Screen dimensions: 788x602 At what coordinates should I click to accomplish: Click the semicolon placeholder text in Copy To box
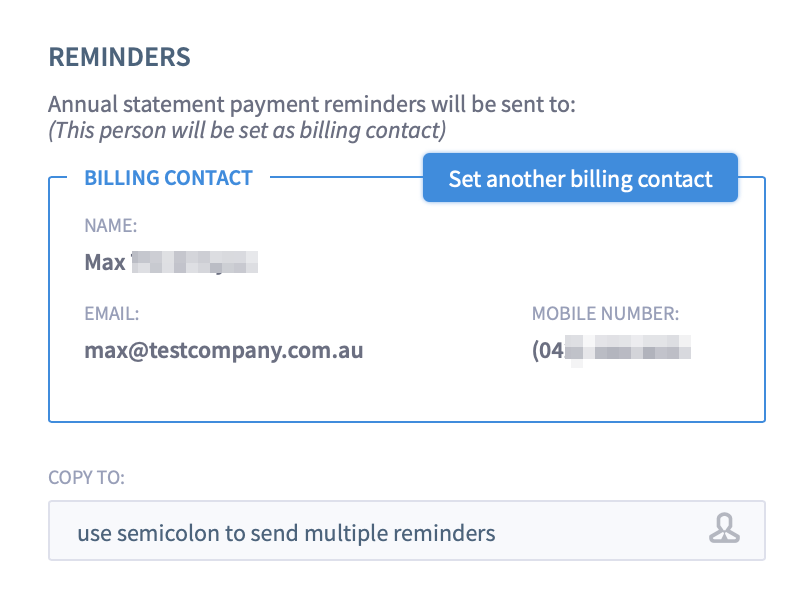point(286,533)
